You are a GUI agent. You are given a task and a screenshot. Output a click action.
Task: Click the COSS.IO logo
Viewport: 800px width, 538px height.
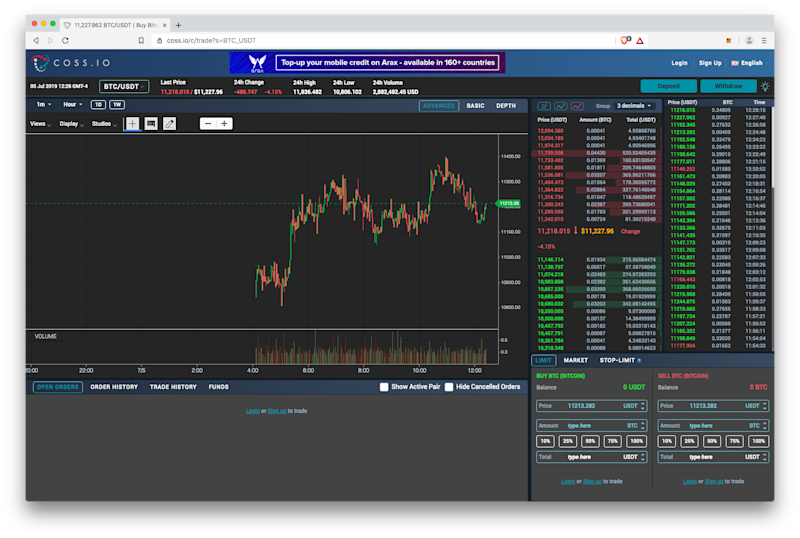click(x=71, y=63)
